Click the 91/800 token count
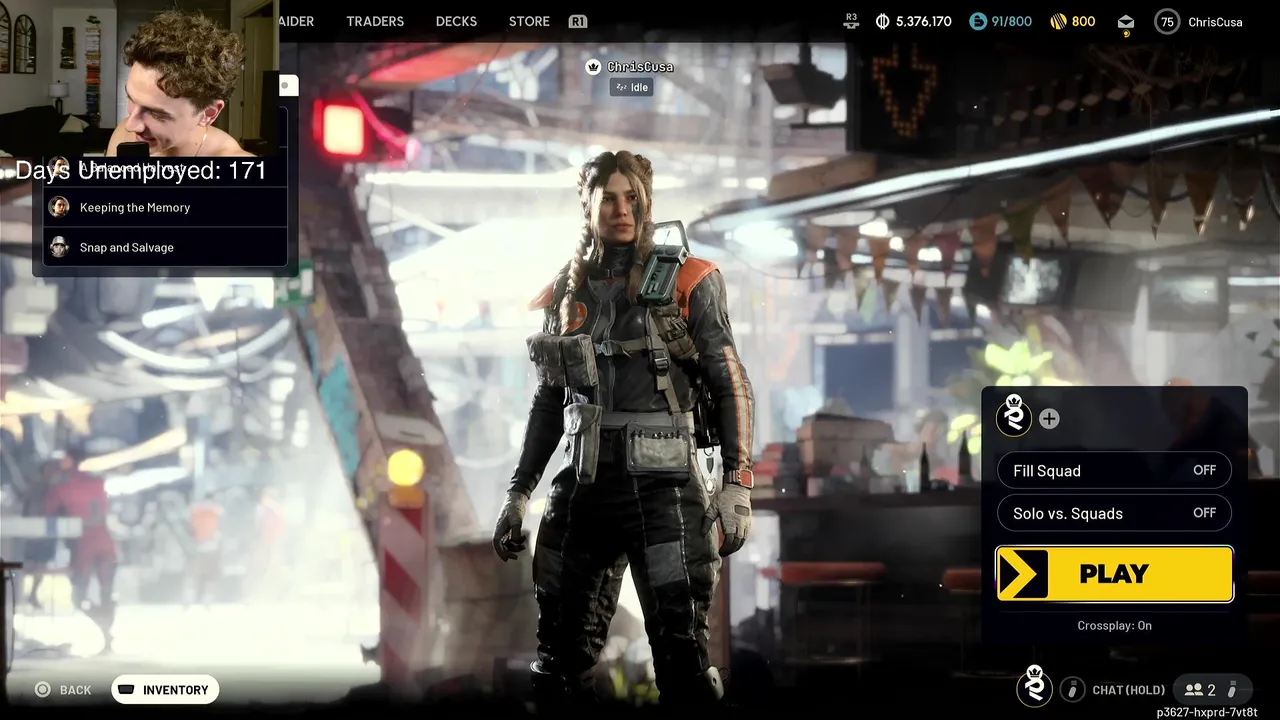Screen dimensions: 1280x720 pos(1011,21)
